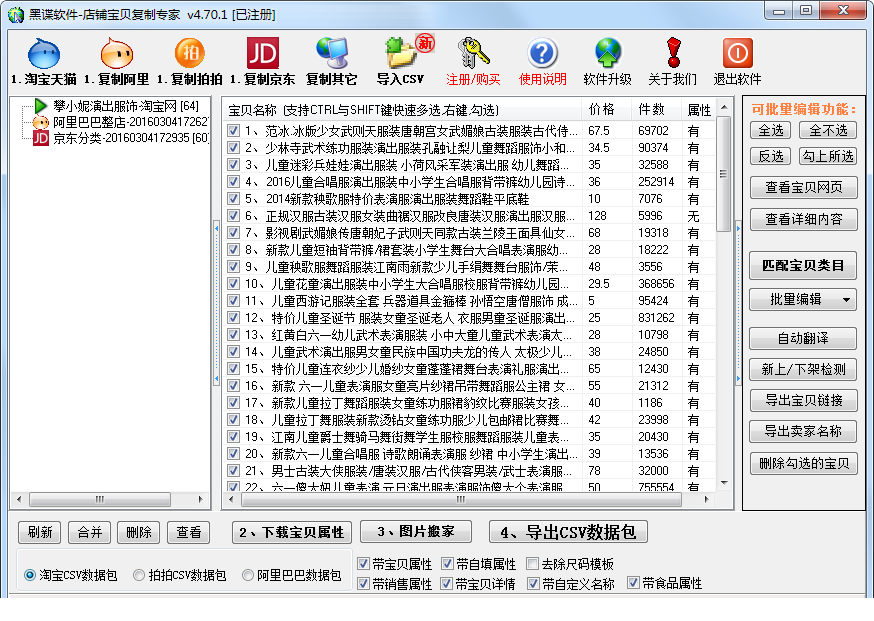Toggle checkbox for item 12 特价儿童圣诞节
The height and width of the screenshot is (621, 874).
click(x=234, y=318)
